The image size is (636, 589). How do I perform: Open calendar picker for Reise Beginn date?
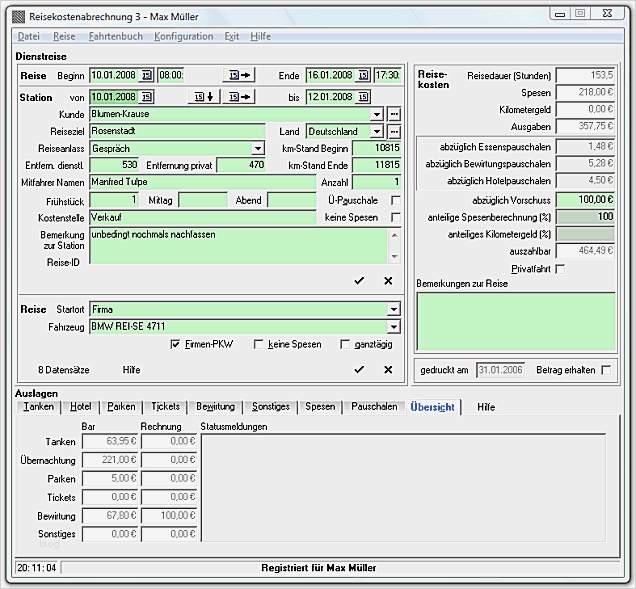pos(146,75)
